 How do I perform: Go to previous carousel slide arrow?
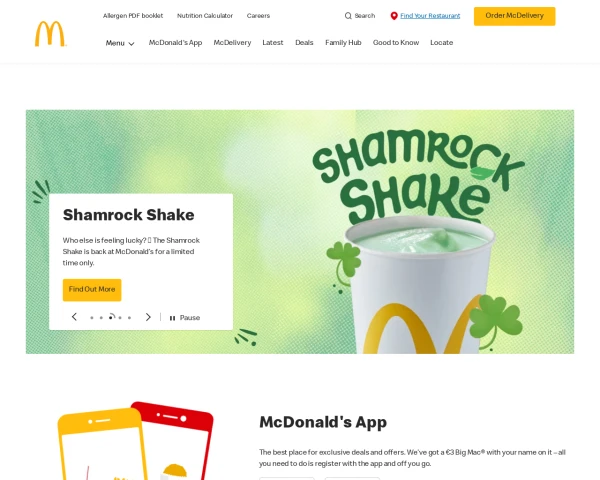point(74,317)
